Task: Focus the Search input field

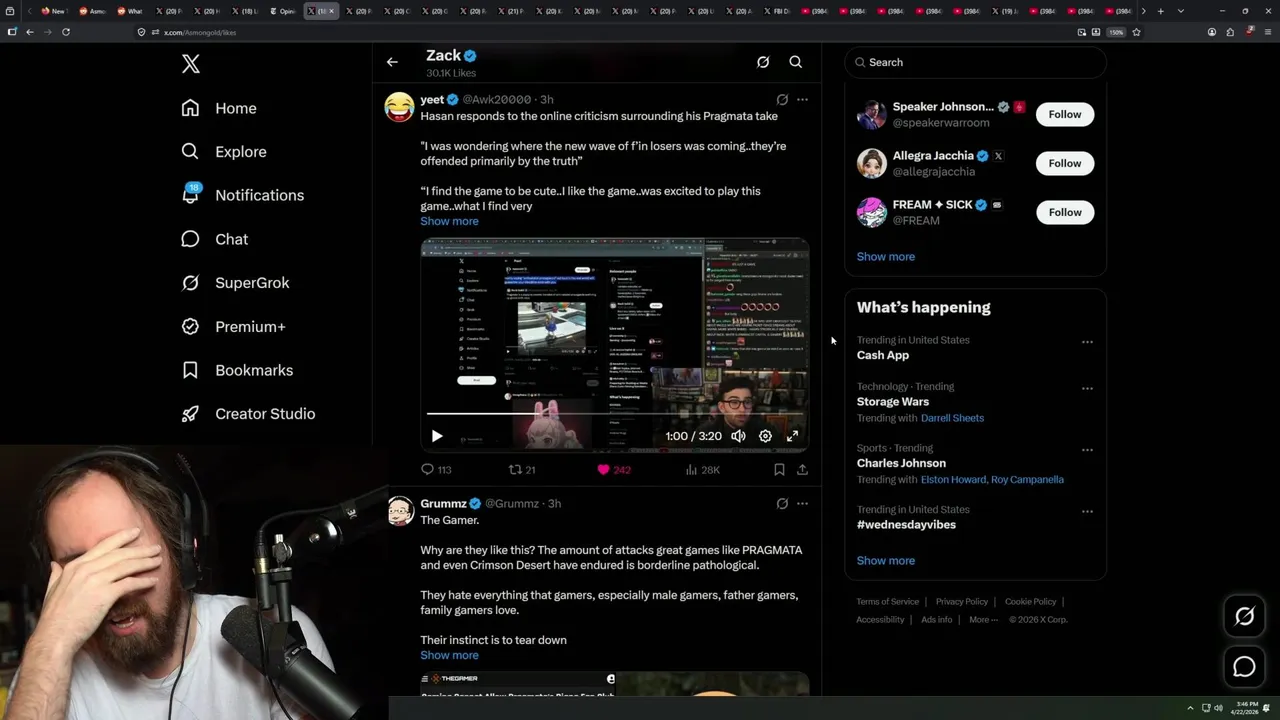Action: tap(975, 62)
